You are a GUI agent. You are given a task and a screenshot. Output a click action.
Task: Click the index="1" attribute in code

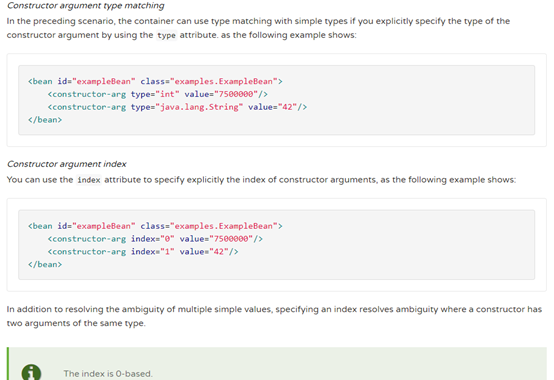click(x=153, y=252)
